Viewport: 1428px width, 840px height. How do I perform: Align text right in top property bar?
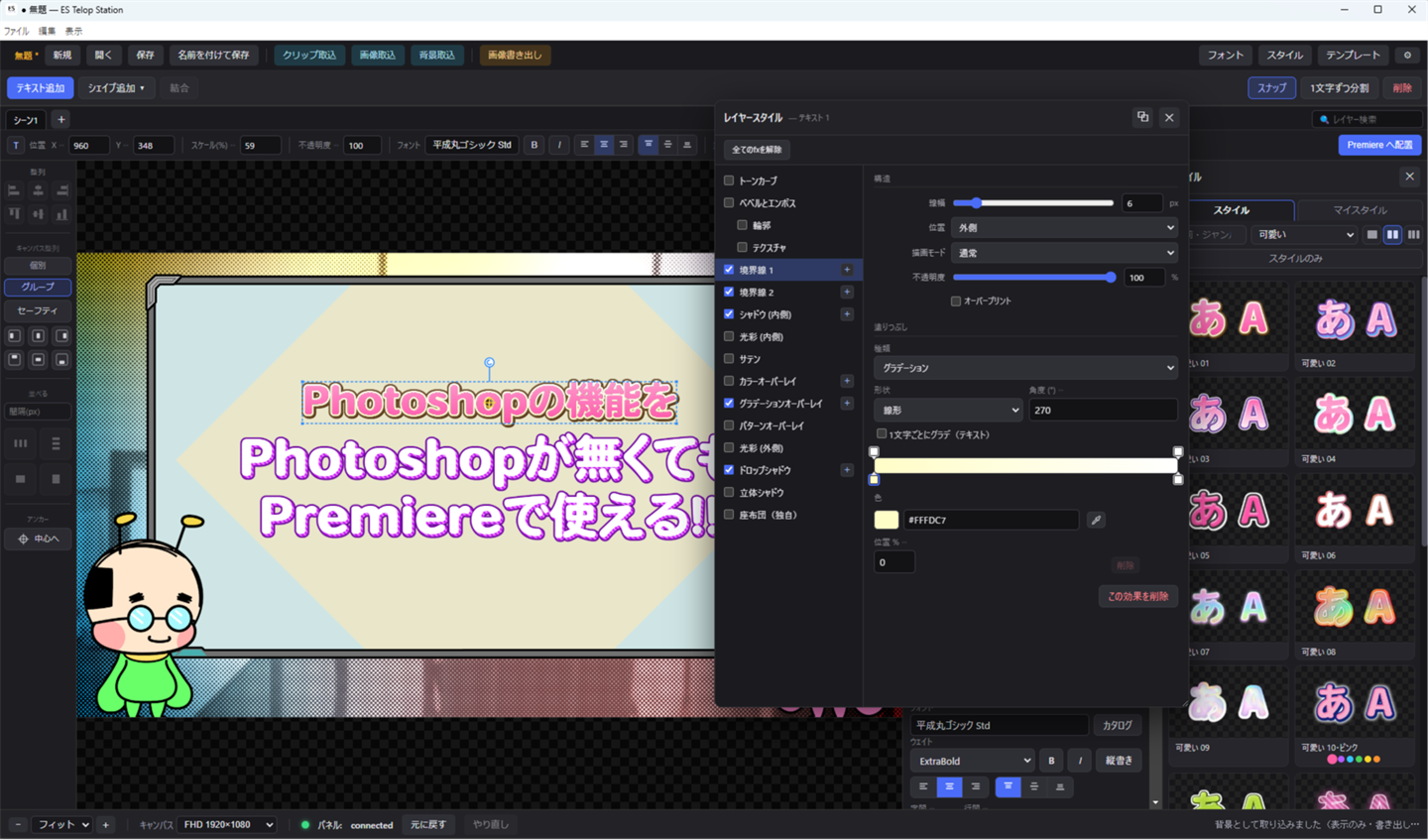[624, 145]
